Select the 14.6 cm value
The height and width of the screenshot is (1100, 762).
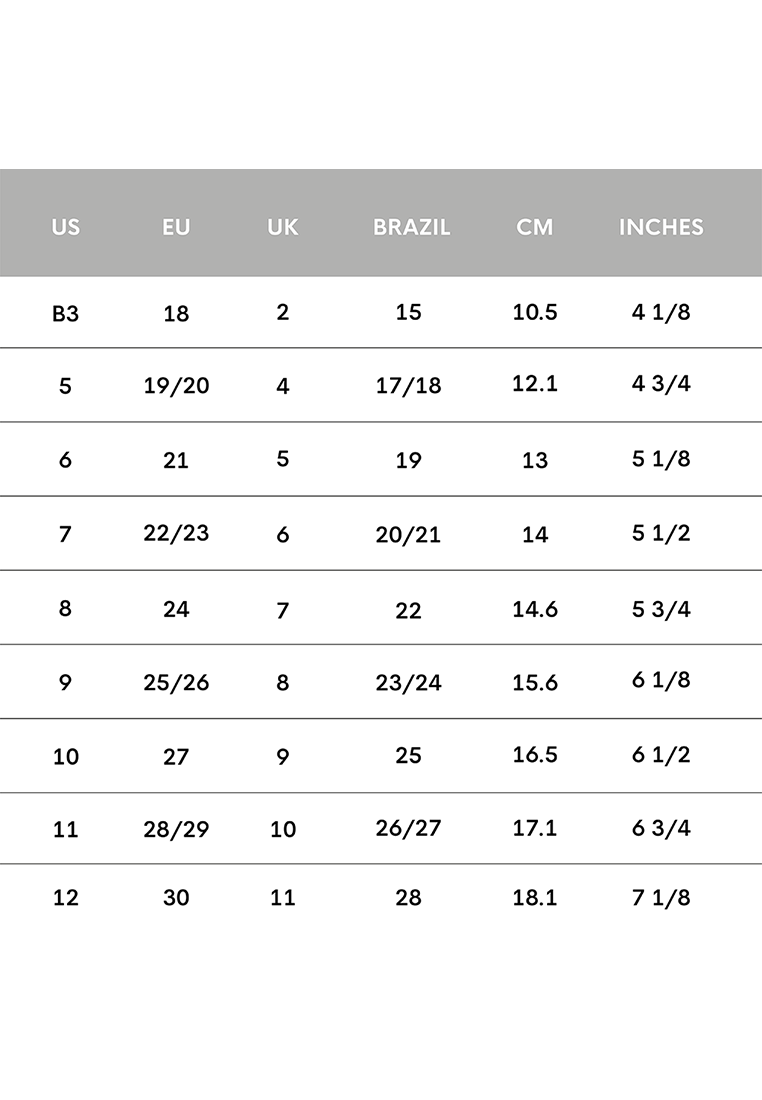coord(535,609)
